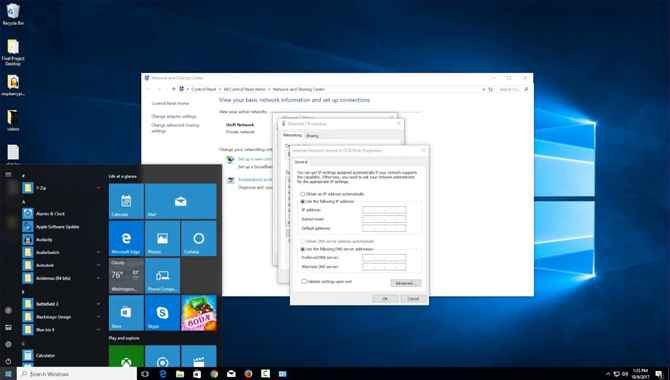670x380 pixels.
Task: Open the Cortana tile
Action: point(199,239)
